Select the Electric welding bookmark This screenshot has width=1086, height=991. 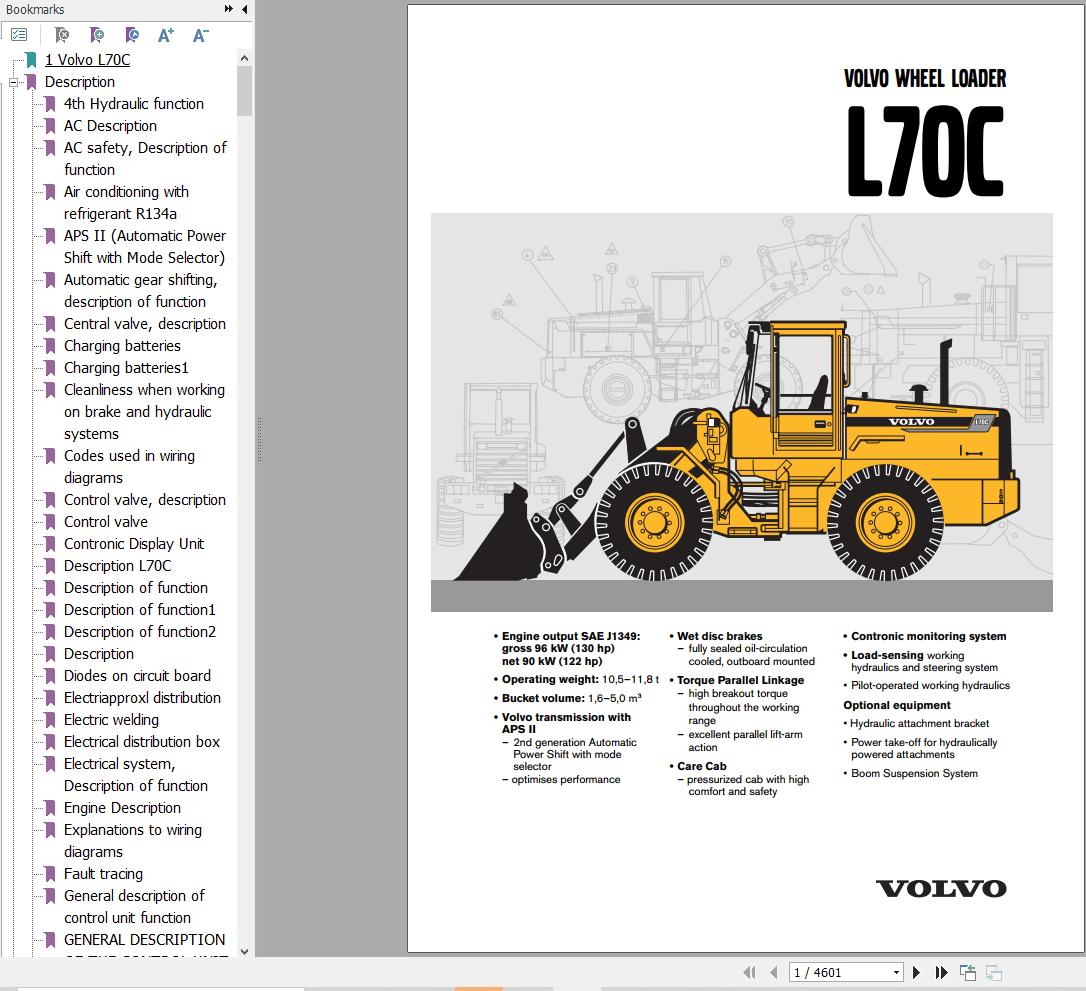point(111,719)
